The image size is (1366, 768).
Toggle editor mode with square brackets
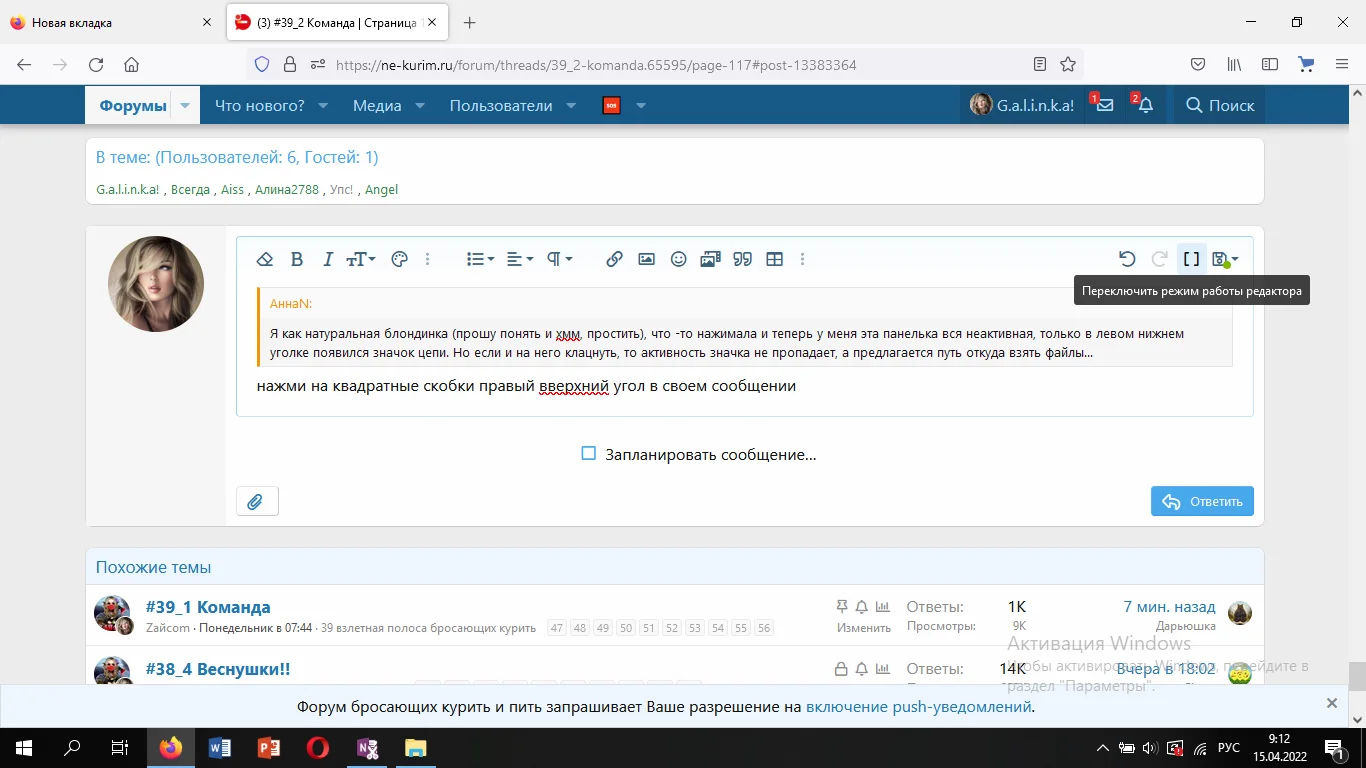[x=1191, y=259]
